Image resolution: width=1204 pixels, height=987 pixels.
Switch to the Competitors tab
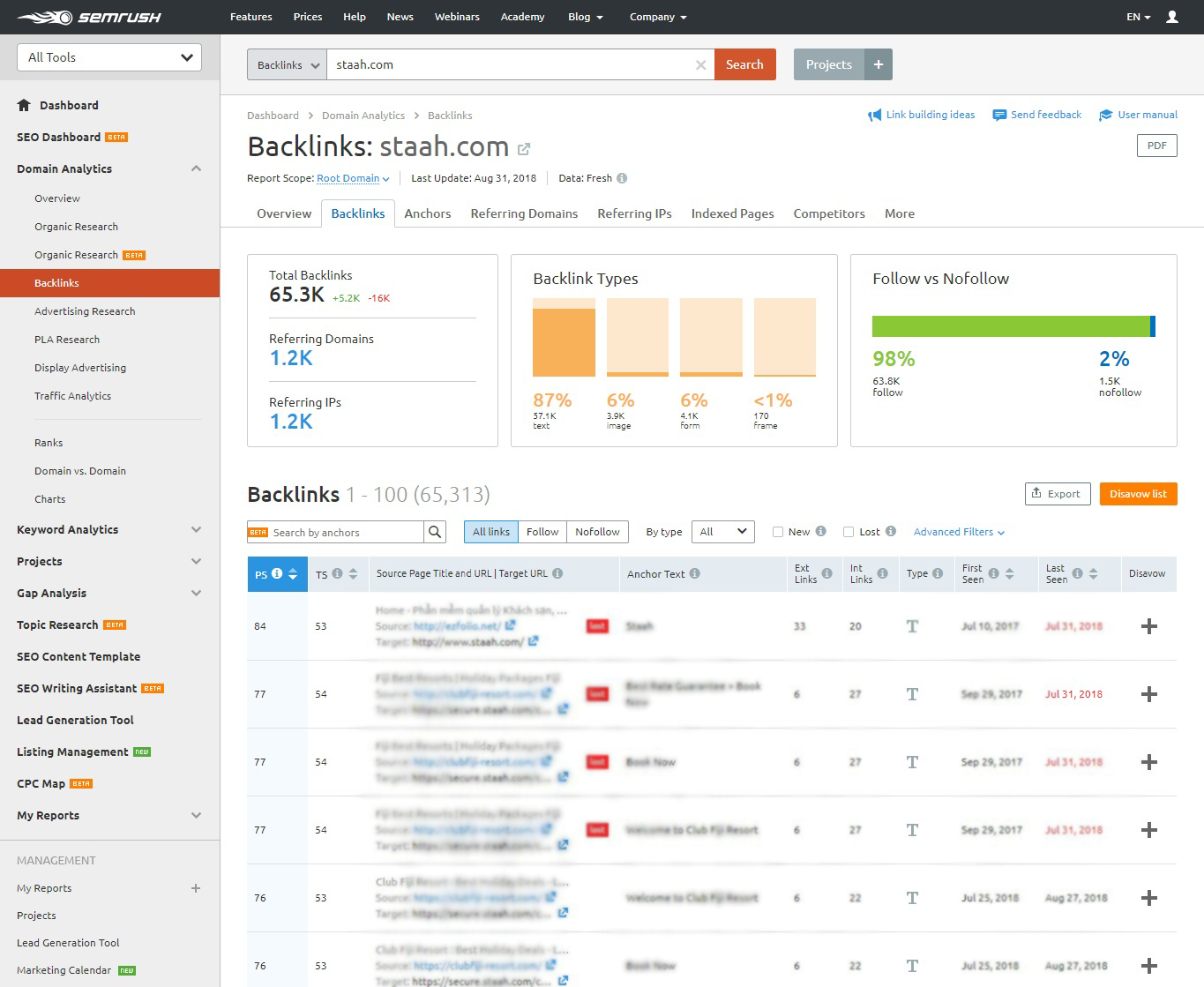point(829,213)
